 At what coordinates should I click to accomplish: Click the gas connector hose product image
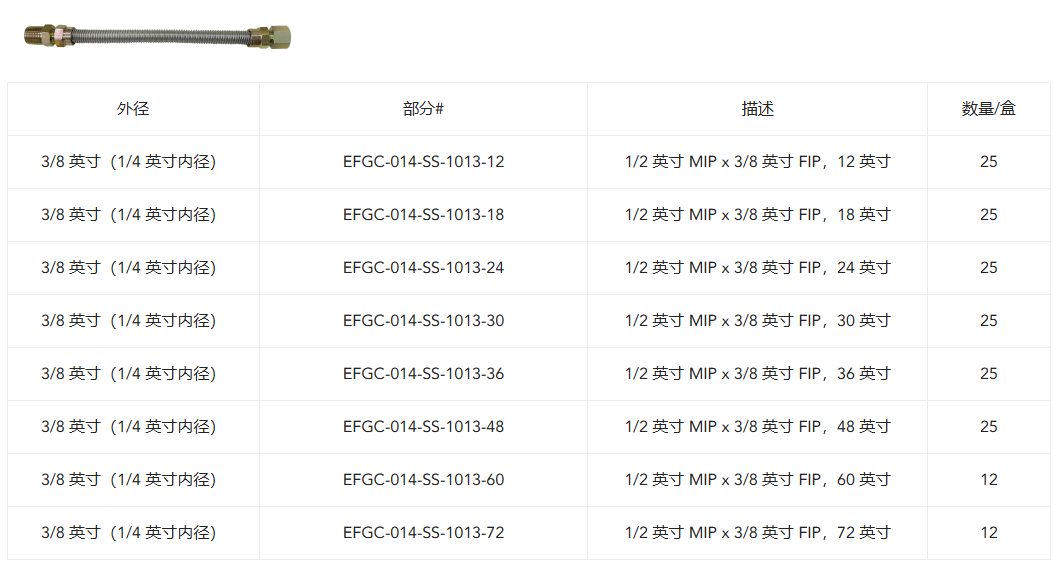pos(157,36)
